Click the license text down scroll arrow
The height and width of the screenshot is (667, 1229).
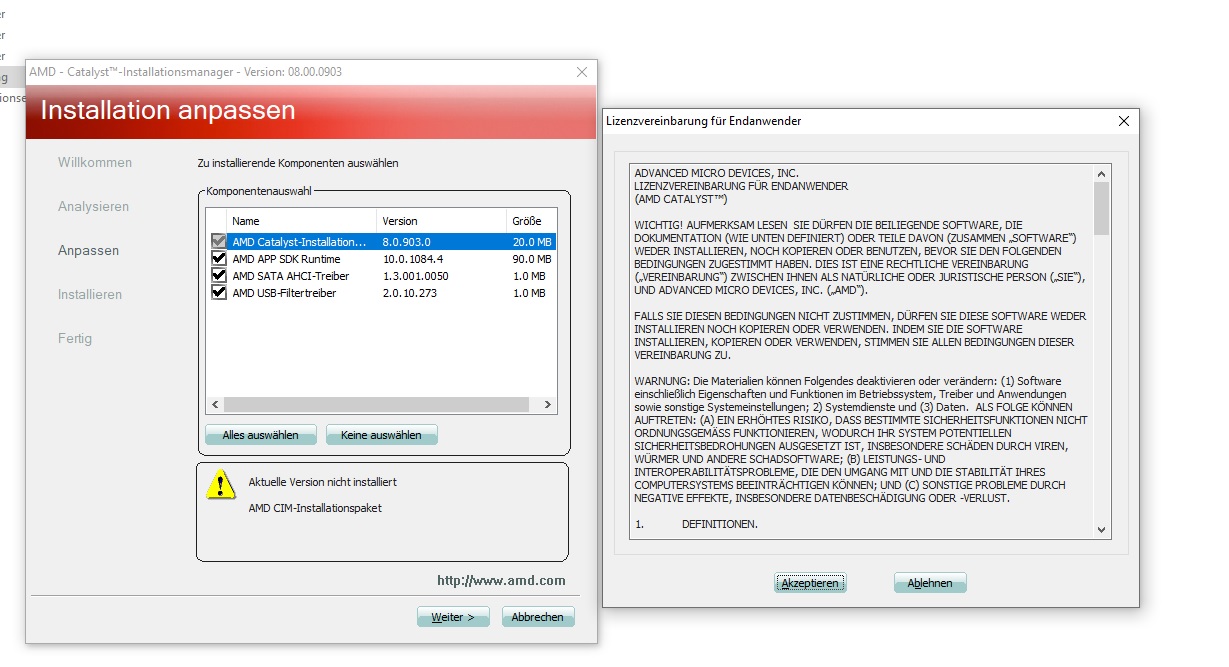[1101, 530]
